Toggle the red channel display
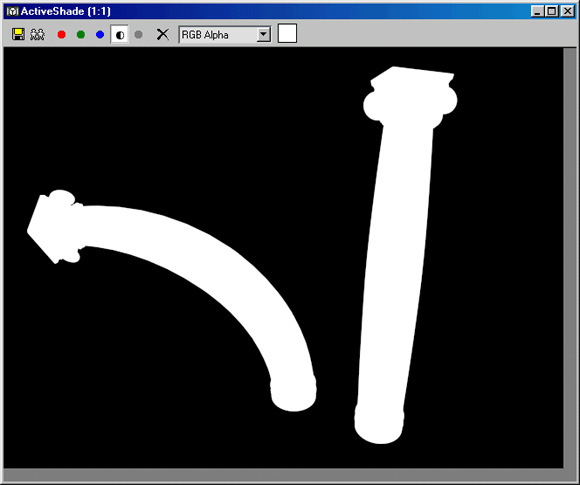 (x=61, y=34)
